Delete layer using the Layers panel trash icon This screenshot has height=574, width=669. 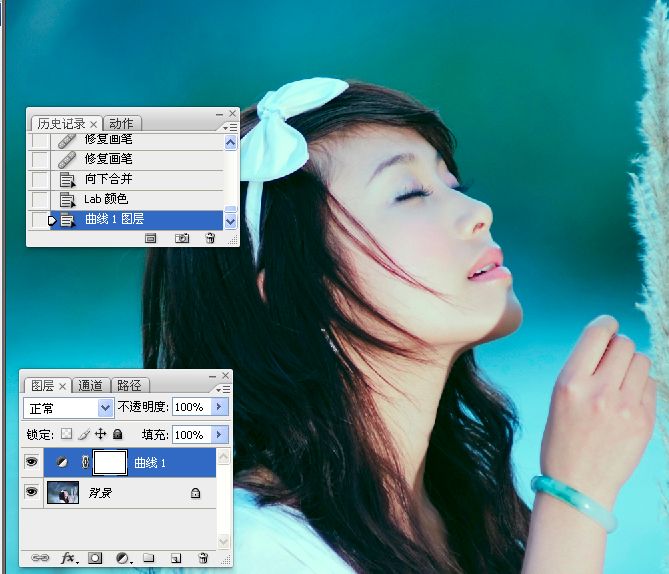click(x=203, y=557)
